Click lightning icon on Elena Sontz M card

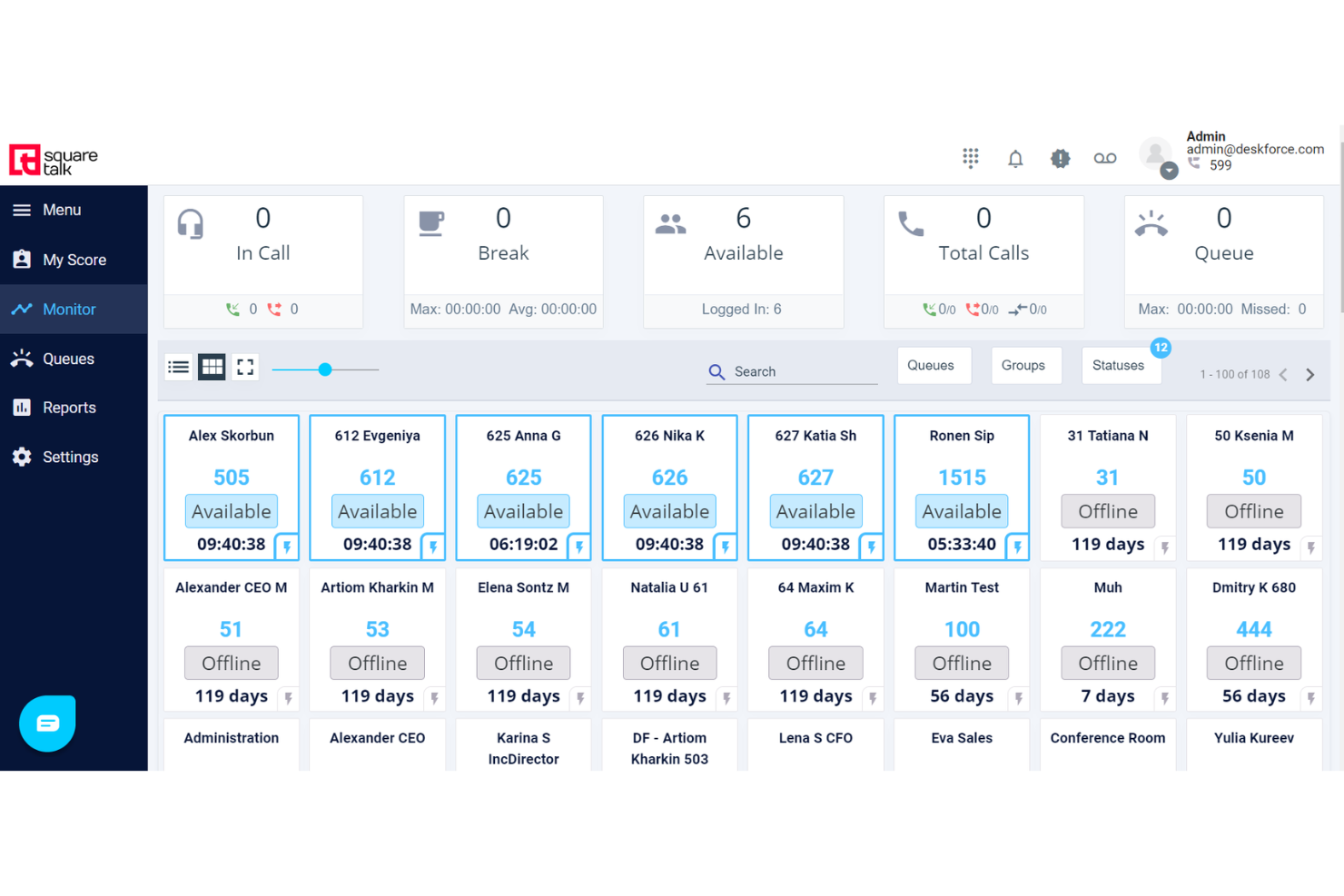580,698
